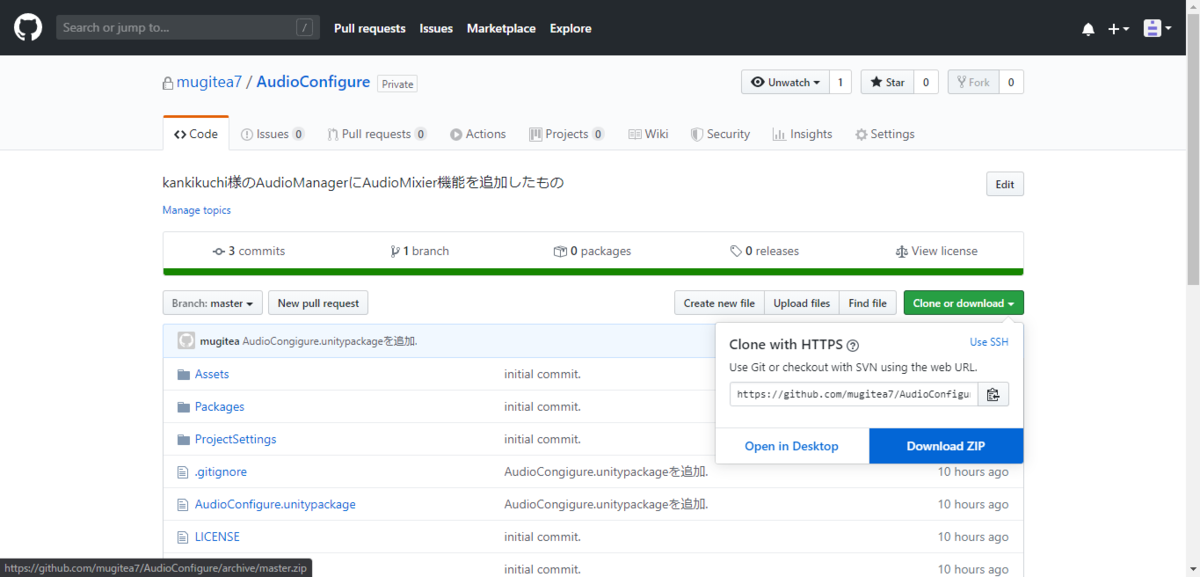Open the Assets folder
Viewport: 1200px width, 577px height.
[x=212, y=374]
